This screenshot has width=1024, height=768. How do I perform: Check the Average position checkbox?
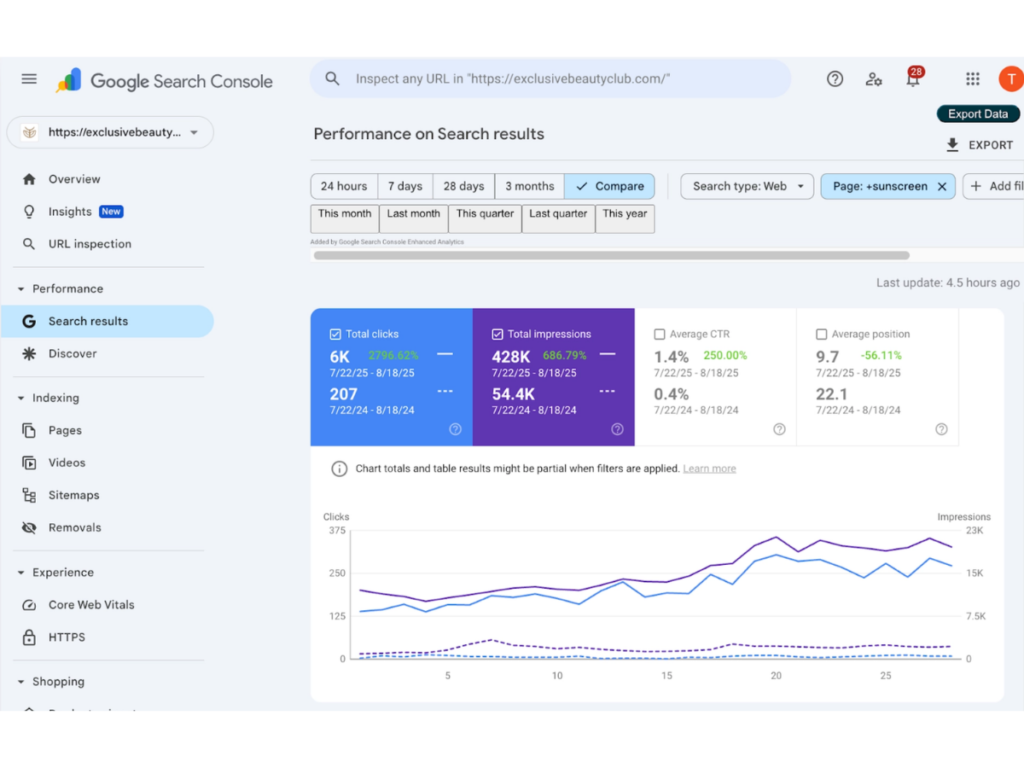click(821, 334)
